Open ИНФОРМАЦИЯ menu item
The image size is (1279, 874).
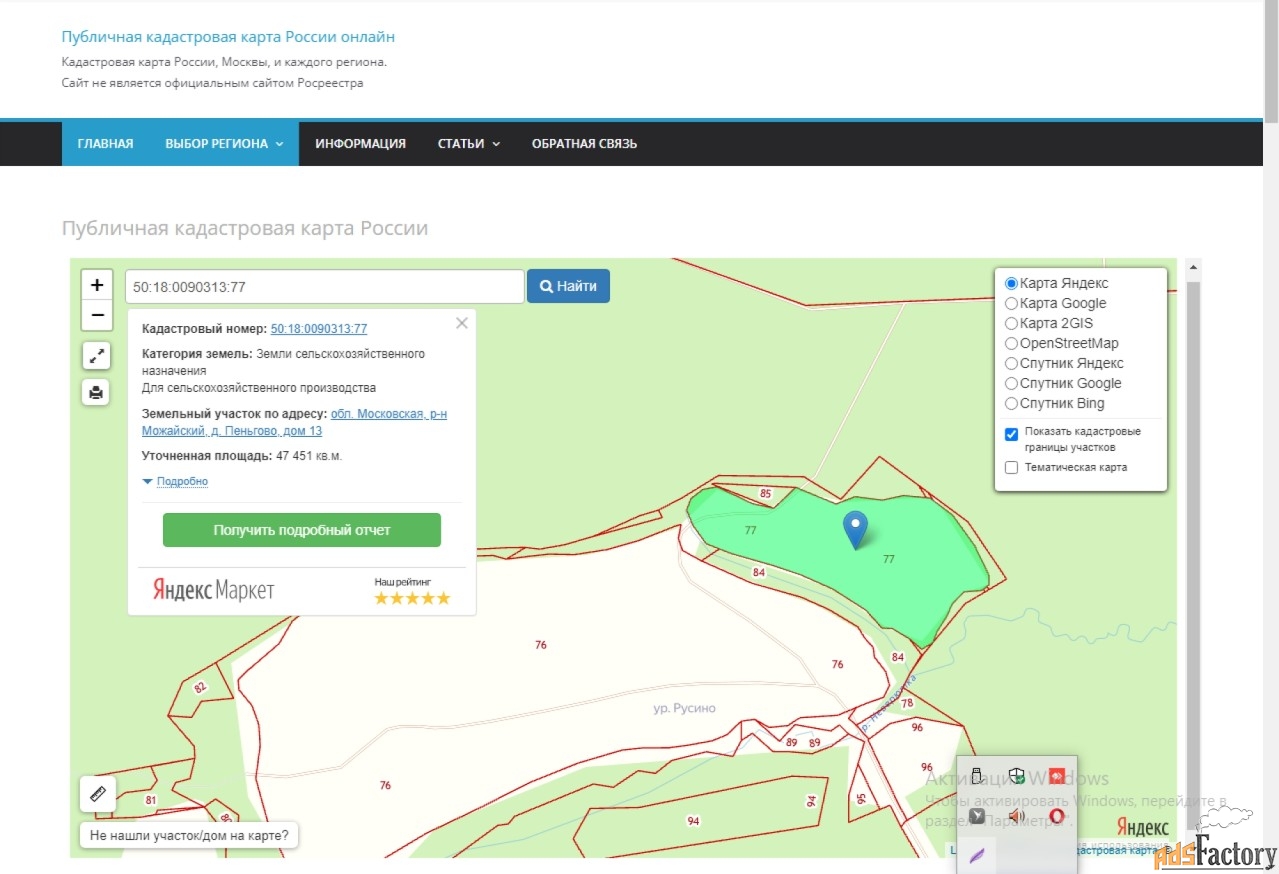click(360, 143)
